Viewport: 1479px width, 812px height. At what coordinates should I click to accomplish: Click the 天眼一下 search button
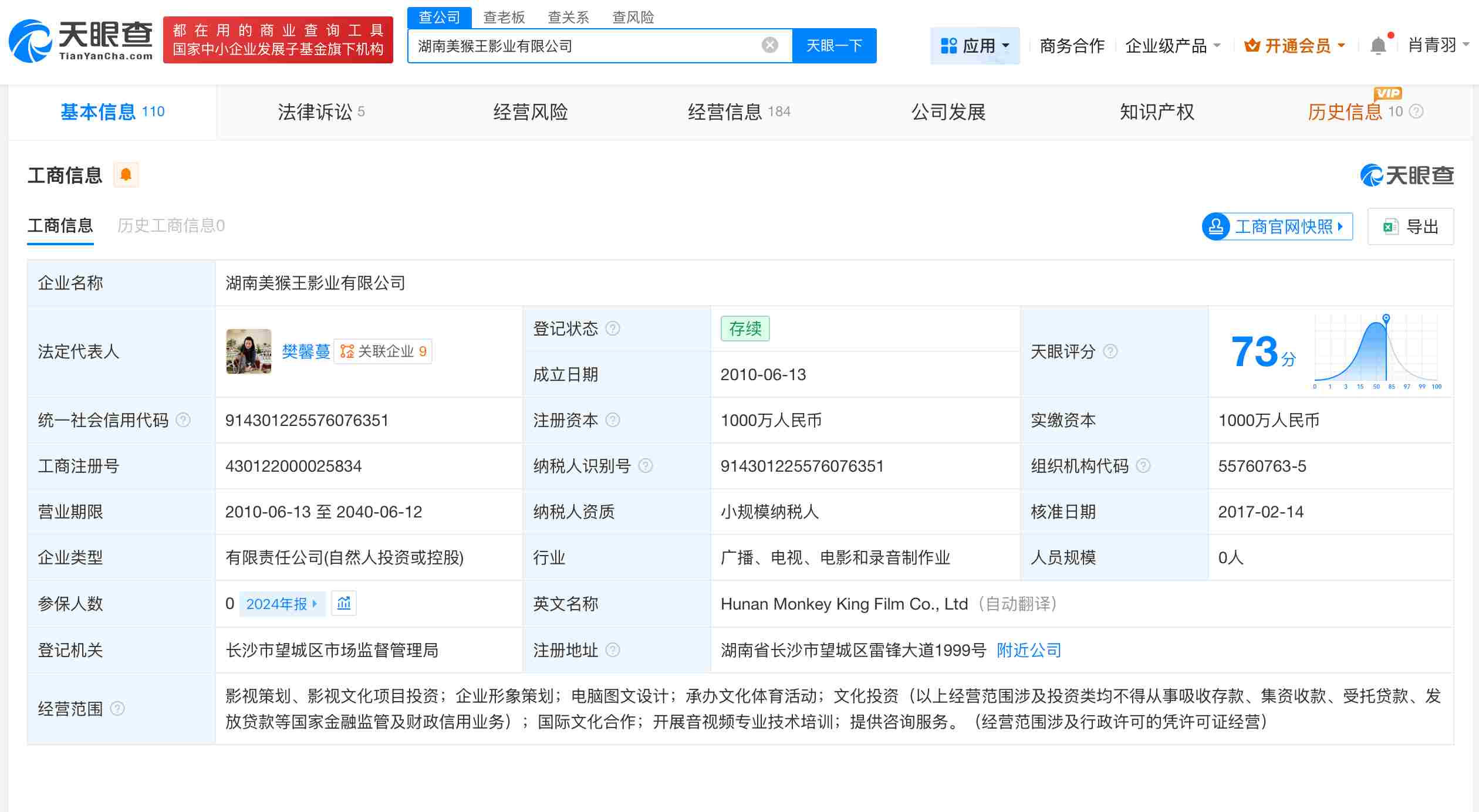[835, 45]
